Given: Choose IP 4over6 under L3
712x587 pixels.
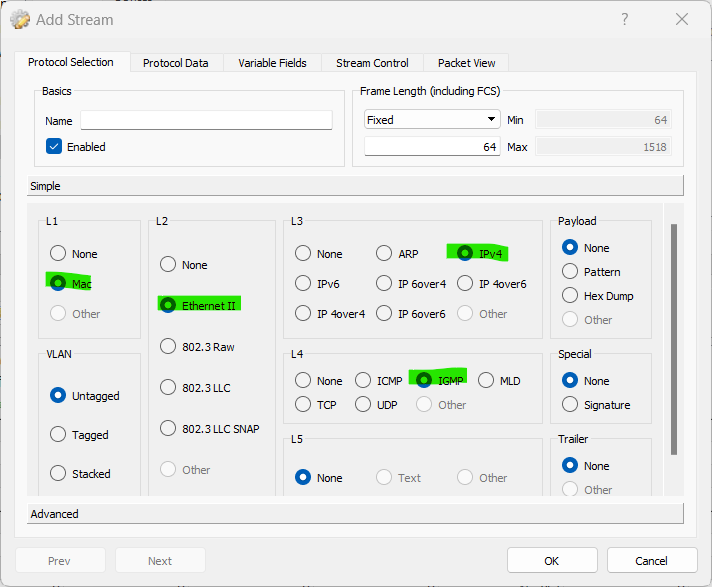Looking at the screenshot, I should [492, 283].
